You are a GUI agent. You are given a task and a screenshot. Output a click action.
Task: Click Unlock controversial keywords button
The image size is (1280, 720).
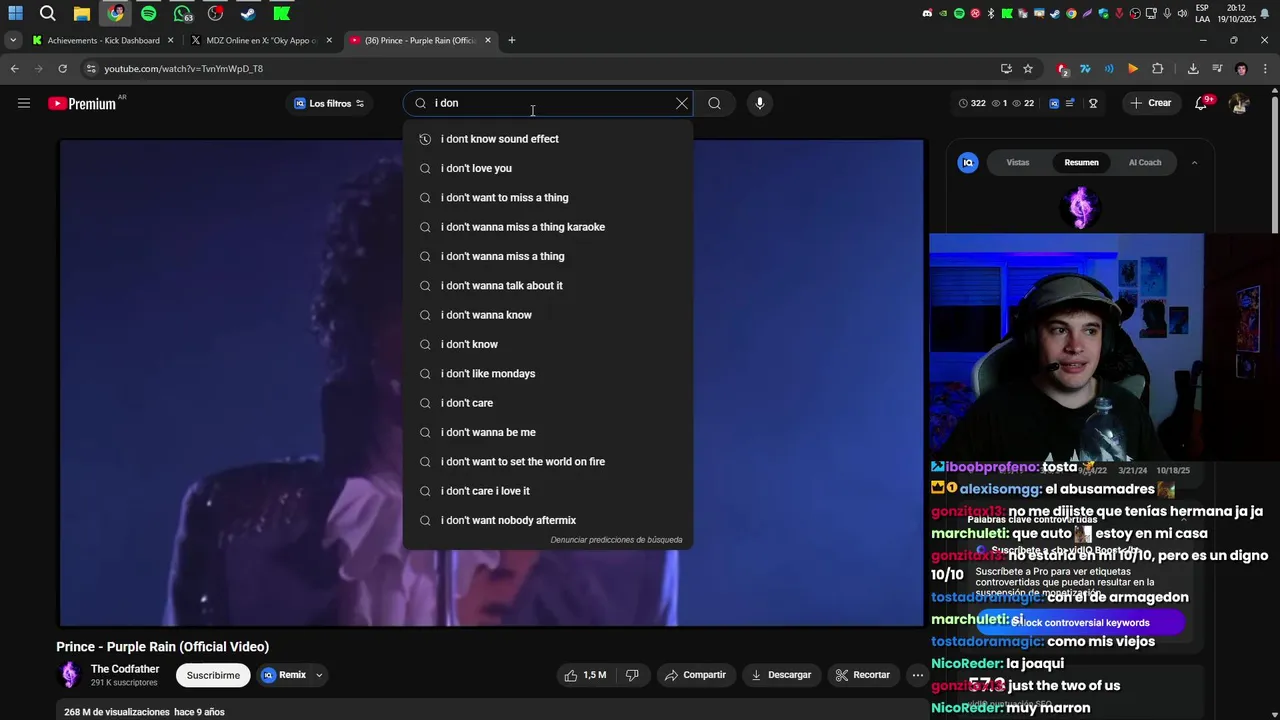click(x=1080, y=622)
